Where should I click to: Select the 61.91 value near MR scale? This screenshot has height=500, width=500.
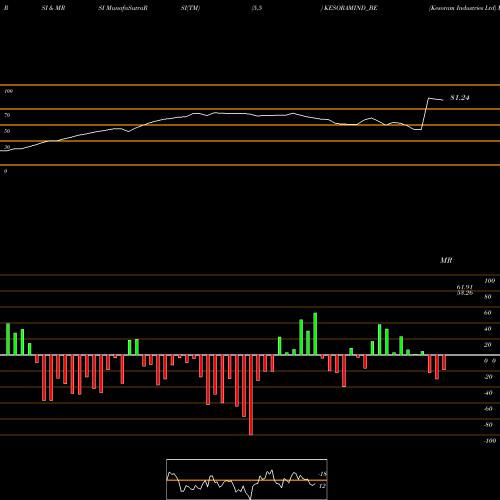coord(465,287)
